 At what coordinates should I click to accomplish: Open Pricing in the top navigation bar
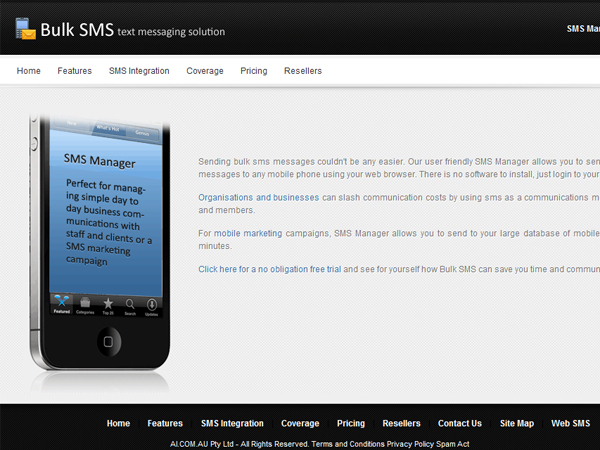[x=254, y=71]
